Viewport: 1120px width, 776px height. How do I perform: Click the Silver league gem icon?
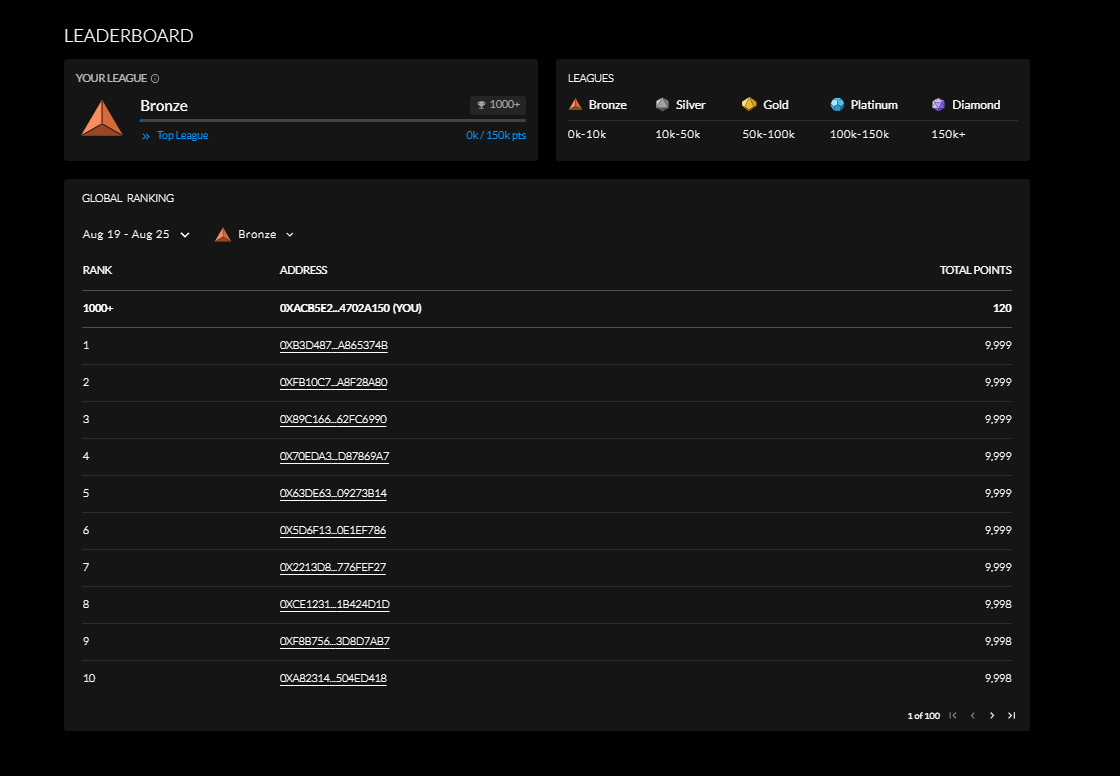tap(662, 104)
